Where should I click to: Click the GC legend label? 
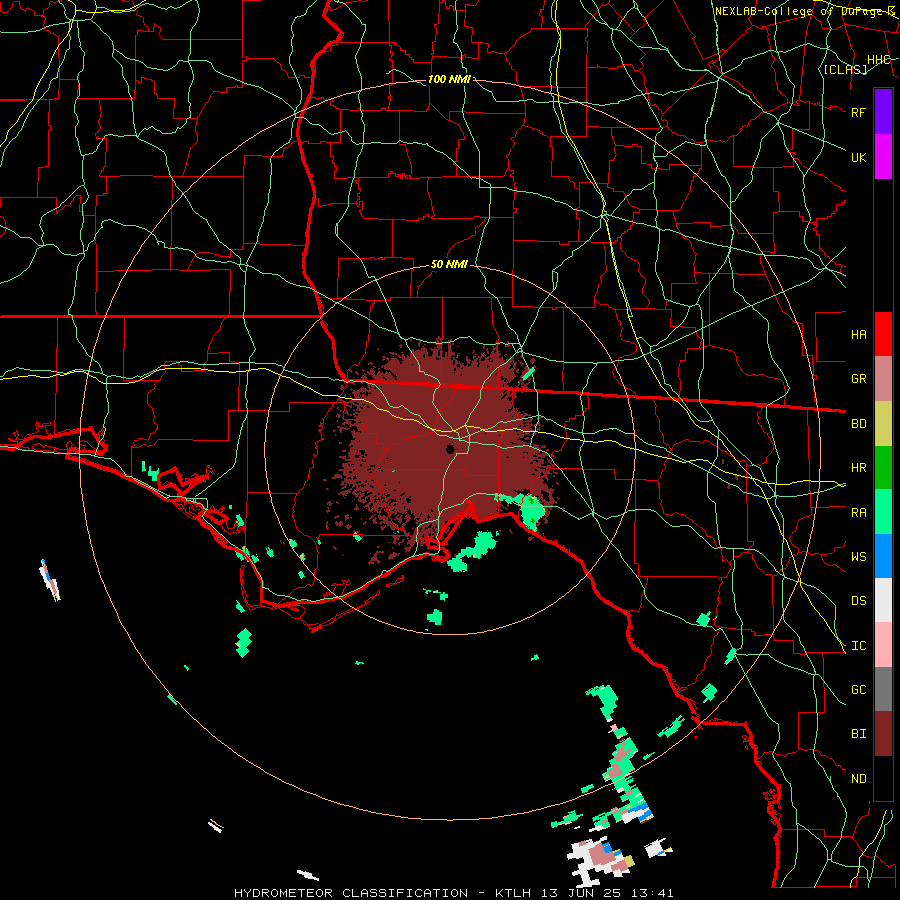(x=859, y=690)
